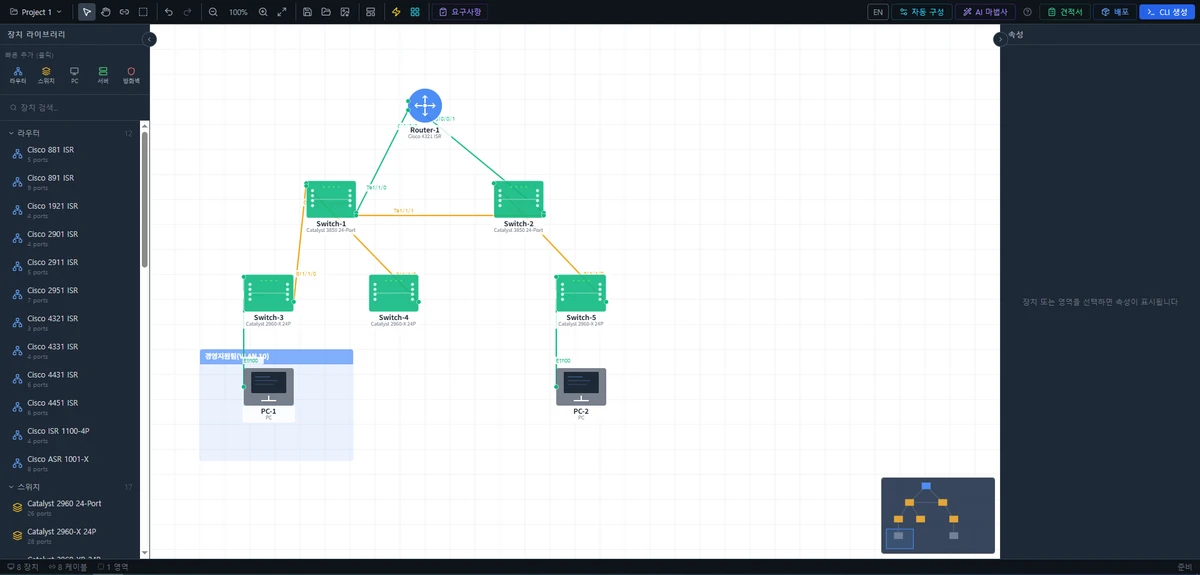This screenshot has height=575, width=1200.
Task: Activate the hand pan tool
Action: click(x=106, y=12)
